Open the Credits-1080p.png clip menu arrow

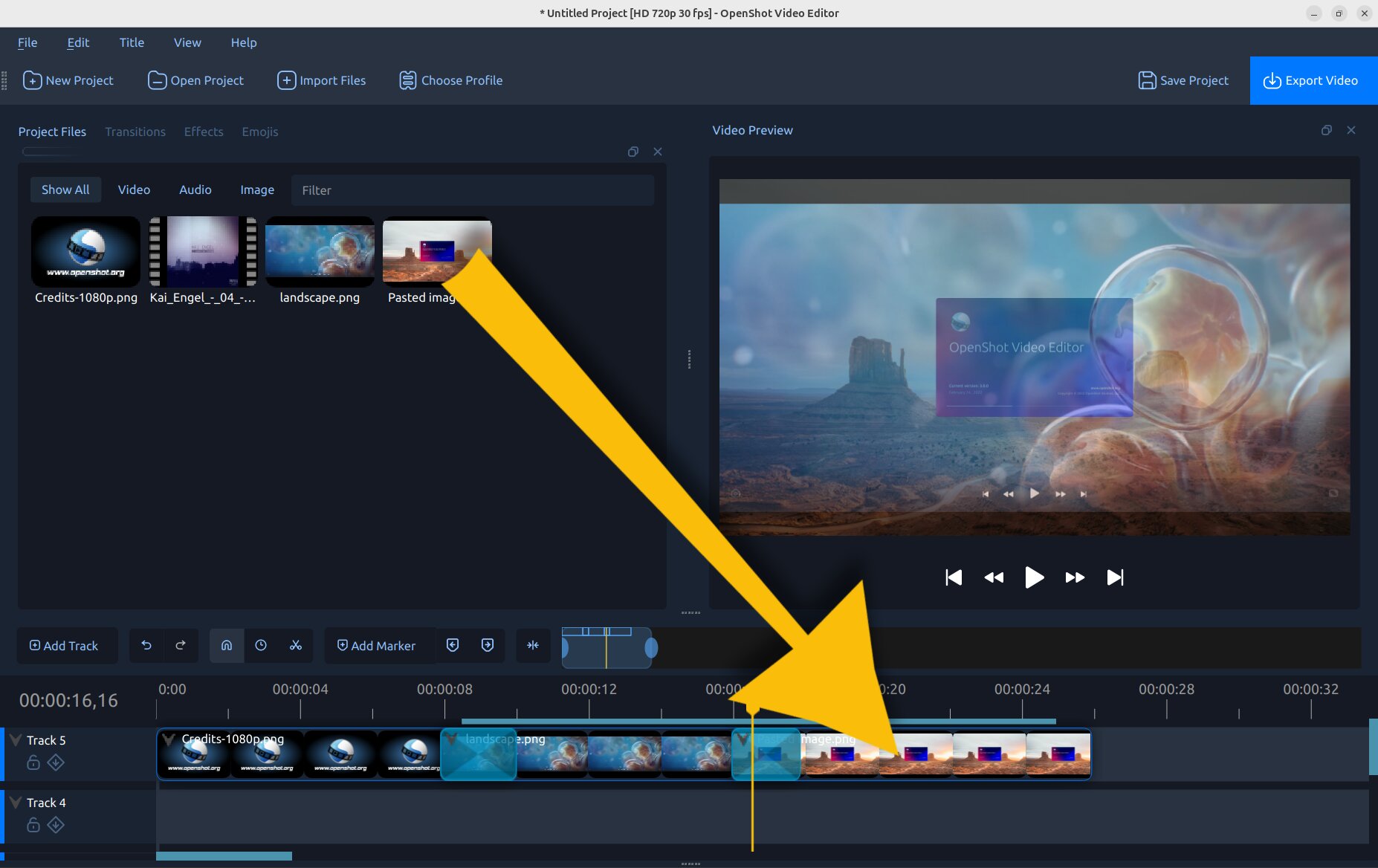(x=169, y=739)
